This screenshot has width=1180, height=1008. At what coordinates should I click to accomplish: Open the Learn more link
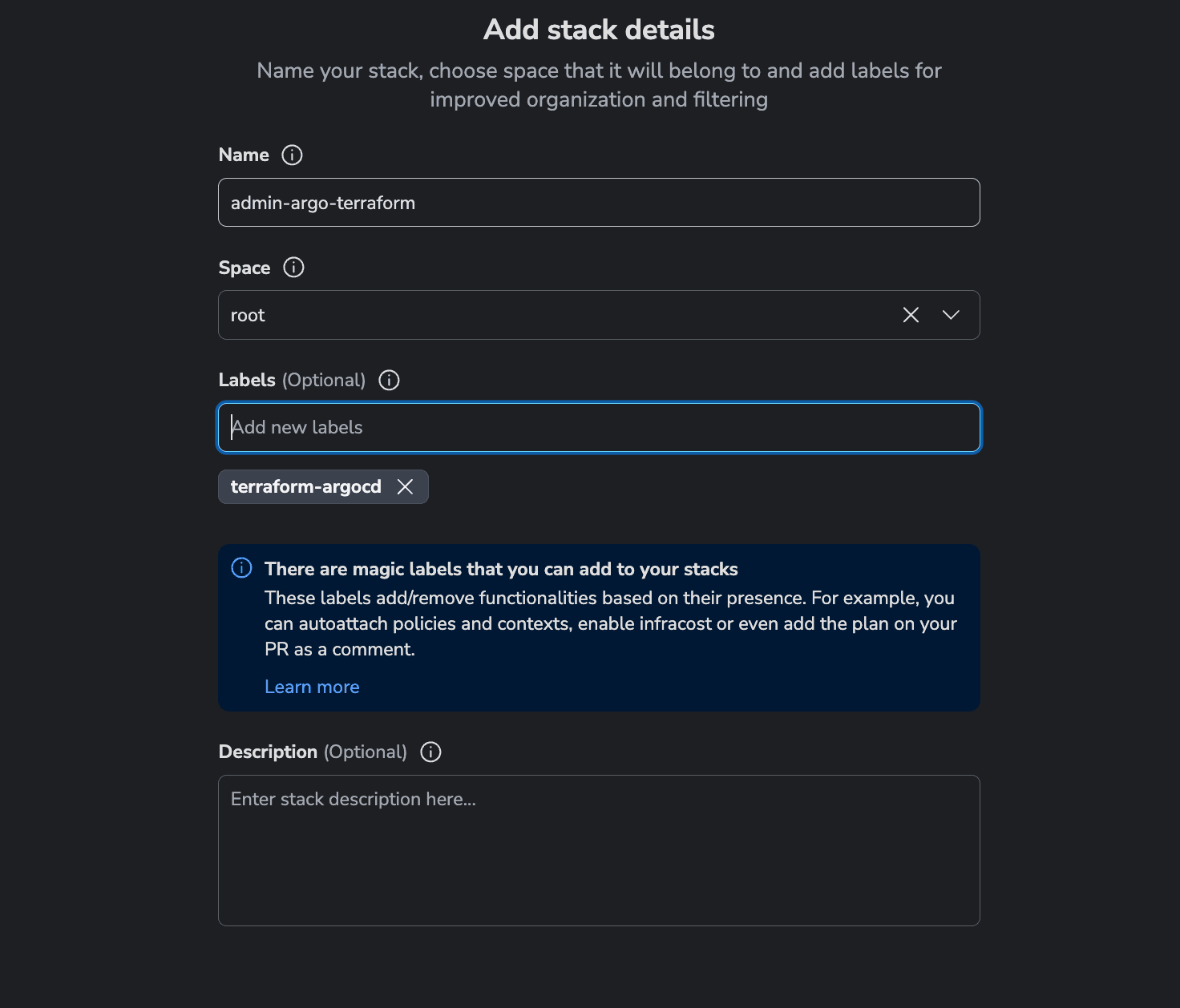(x=312, y=687)
